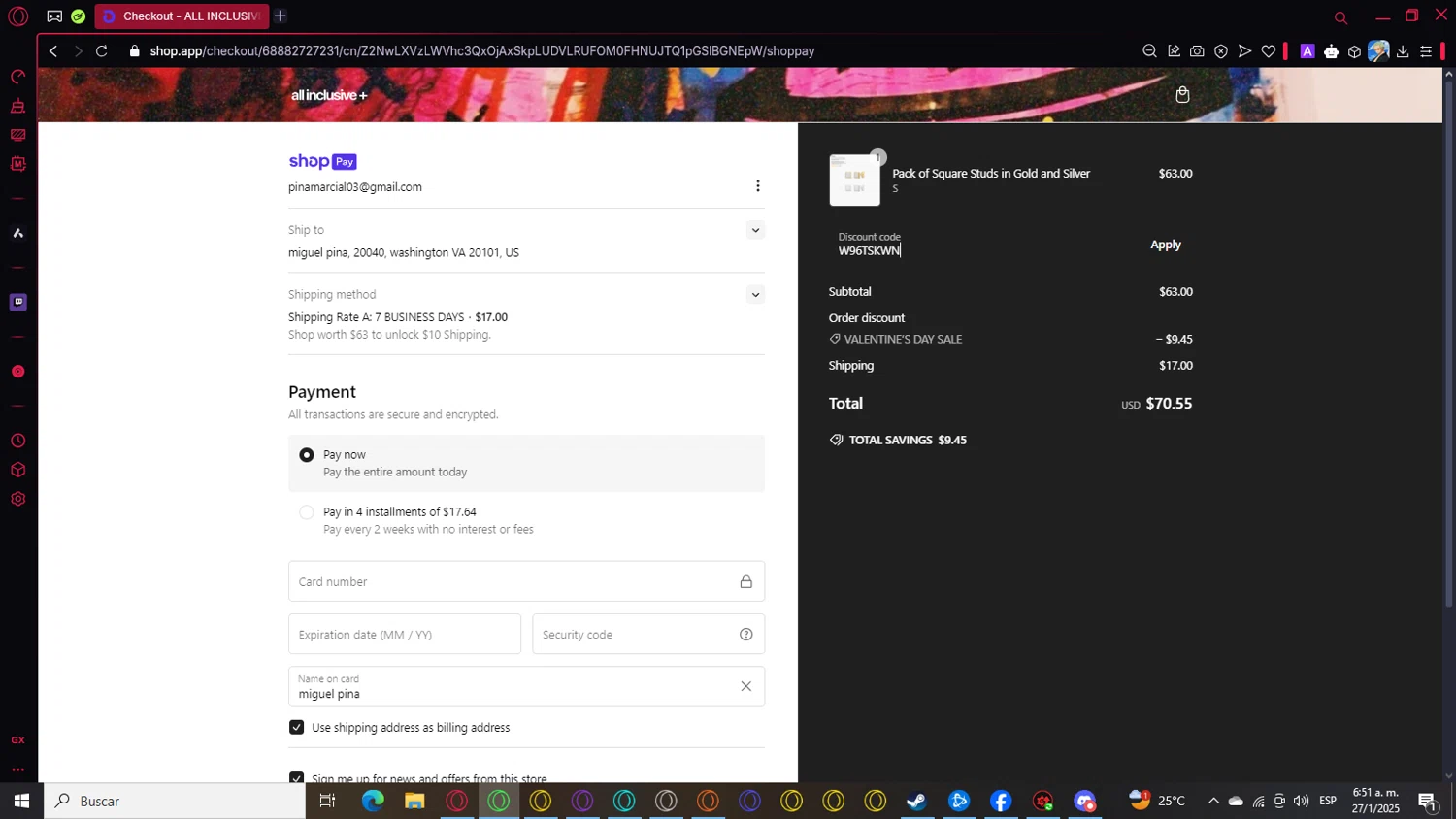Select the shop.app URL in address bar
This screenshot has height=819, width=1456.
tap(481, 51)
